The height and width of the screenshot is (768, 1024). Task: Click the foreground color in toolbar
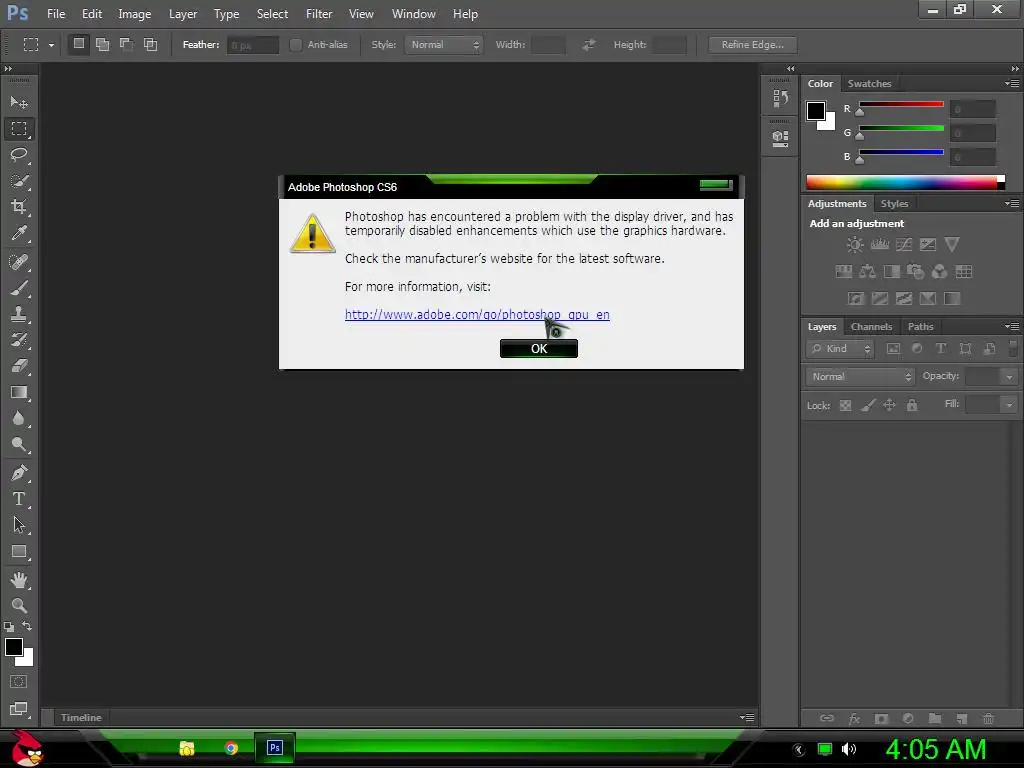[14, 647]
